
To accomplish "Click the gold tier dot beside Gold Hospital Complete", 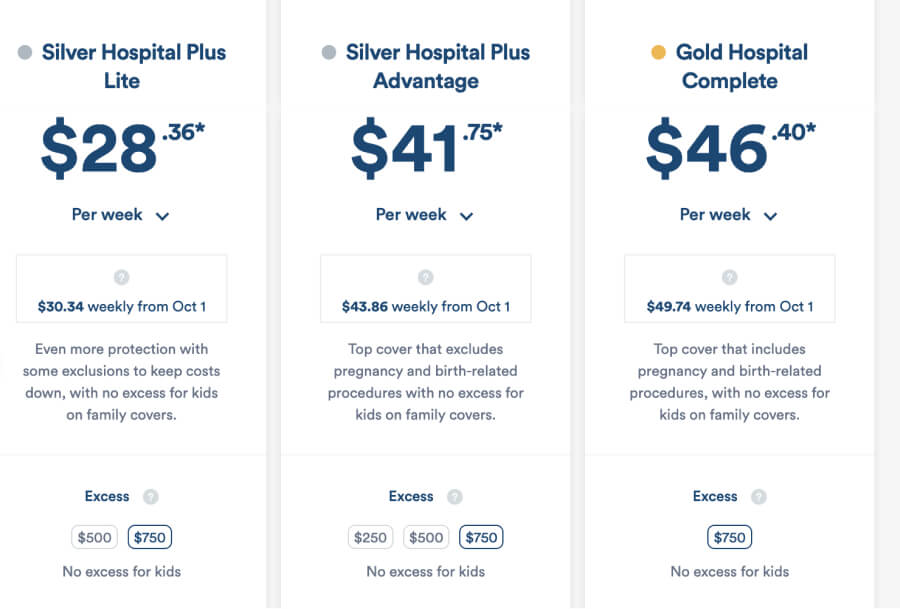I will click(x=657, y=52).
